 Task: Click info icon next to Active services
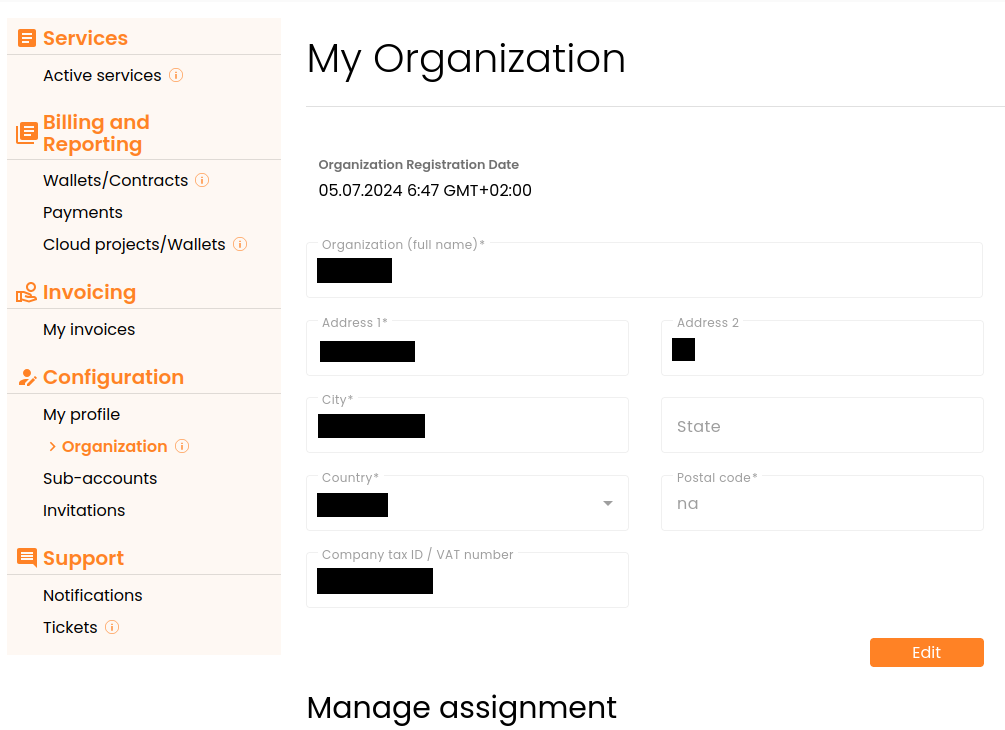click(176, 75)
